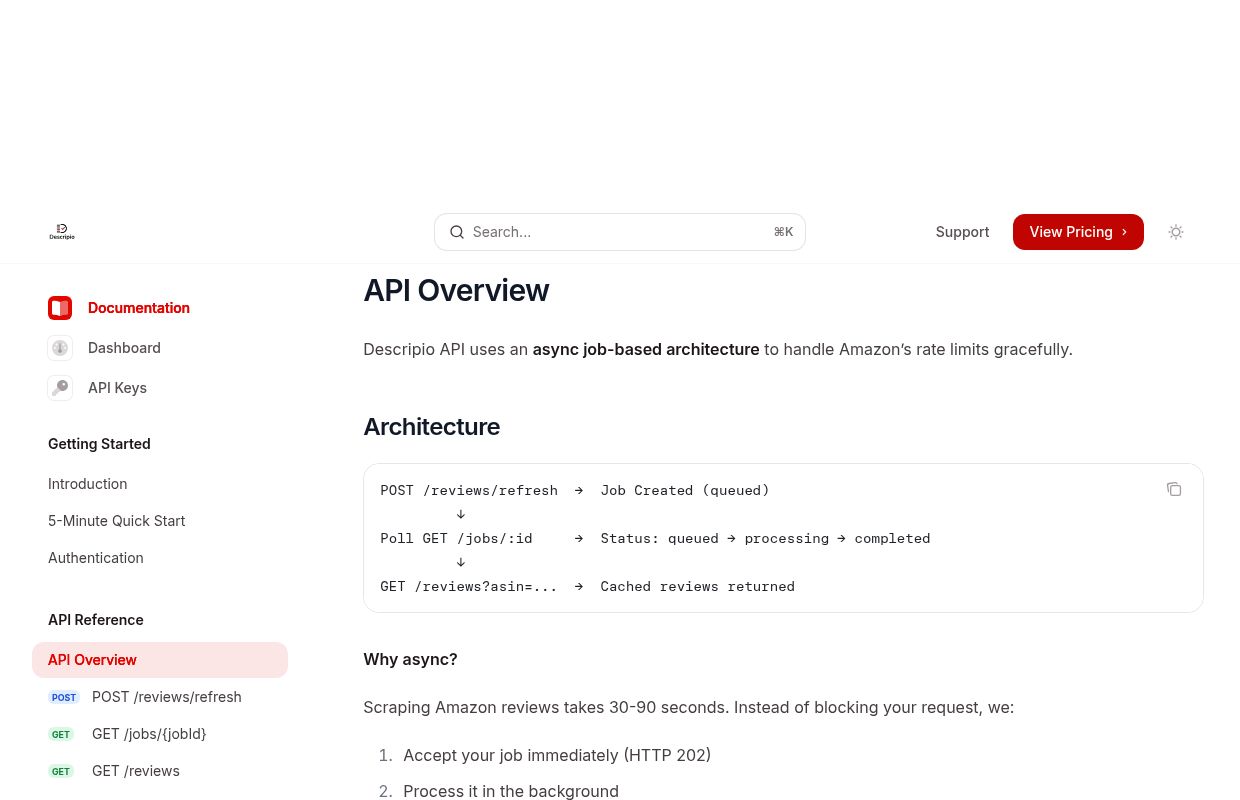
Task: Click the API Reference section label
Action: pyautogui.click(x=96, y=620)
